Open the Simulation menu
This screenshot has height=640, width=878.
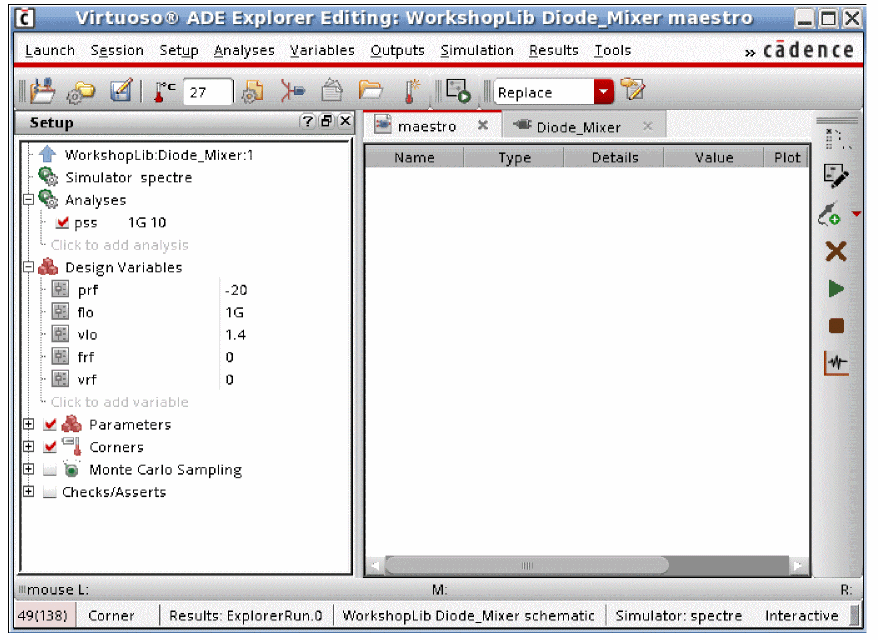click(x=477, y=50)
